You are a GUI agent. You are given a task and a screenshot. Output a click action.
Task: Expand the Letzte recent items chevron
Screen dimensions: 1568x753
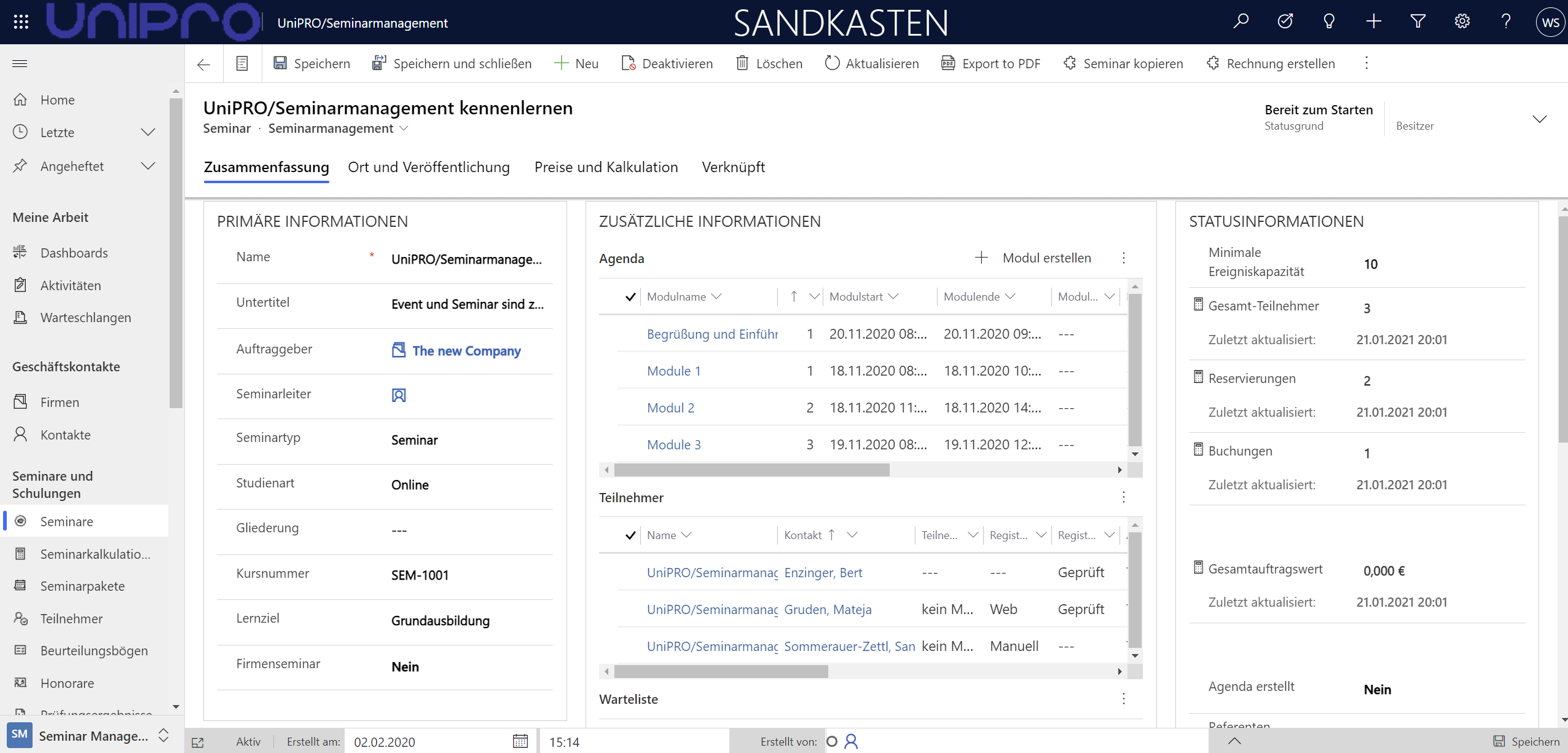pos(148,132)
